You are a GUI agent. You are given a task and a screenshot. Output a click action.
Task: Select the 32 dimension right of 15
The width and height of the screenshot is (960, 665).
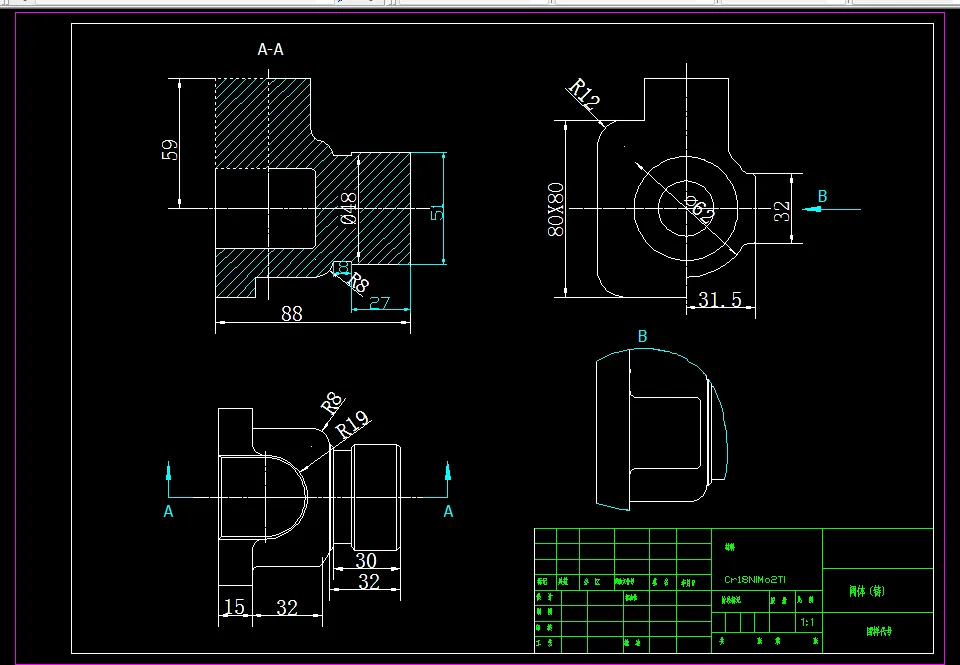point(287,607)
